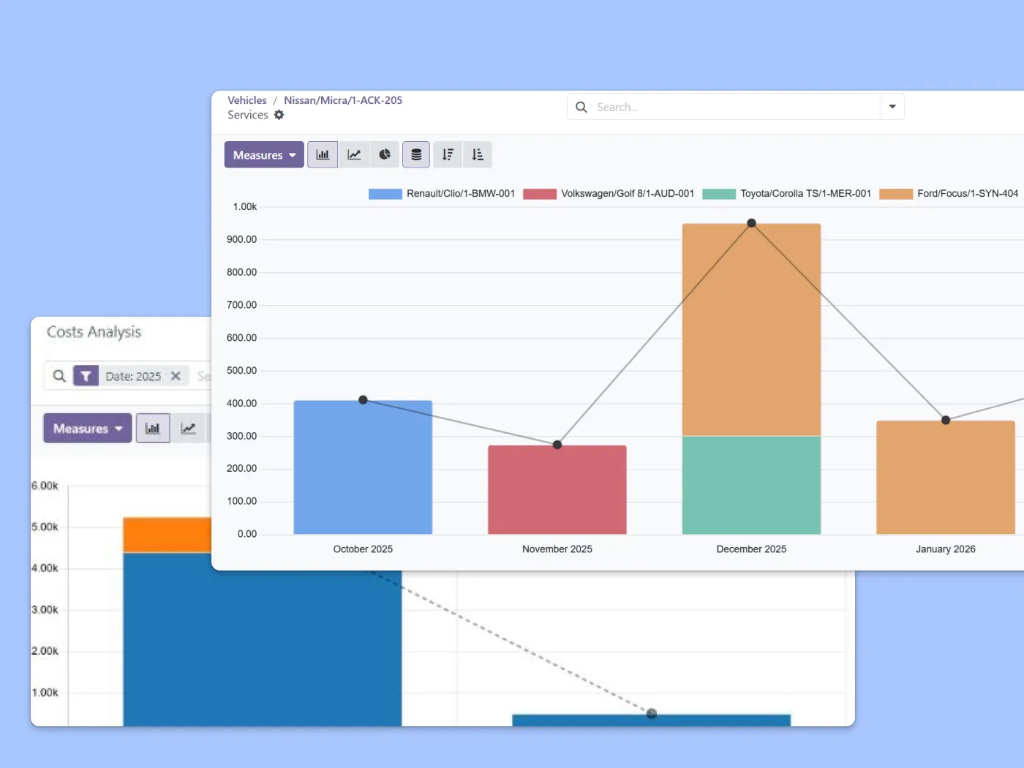
Task: Remove the Date: 2025 filter
Action: pyautogui.click(x=176, y=376)
